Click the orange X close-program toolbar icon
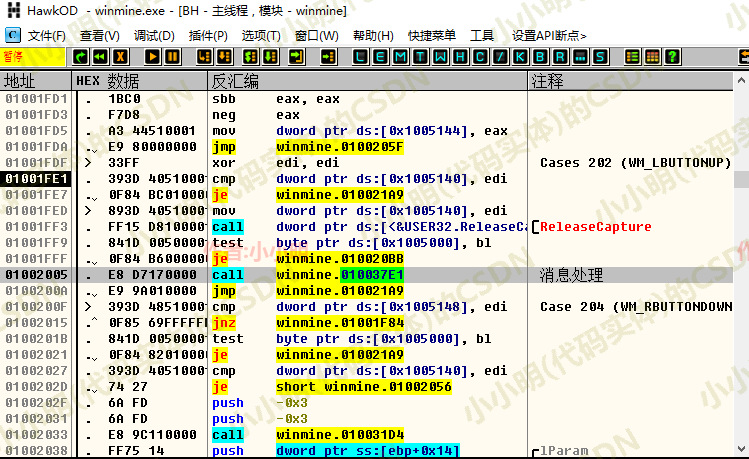Viewport: 749px width, 459px height. (x=120, y=57)
